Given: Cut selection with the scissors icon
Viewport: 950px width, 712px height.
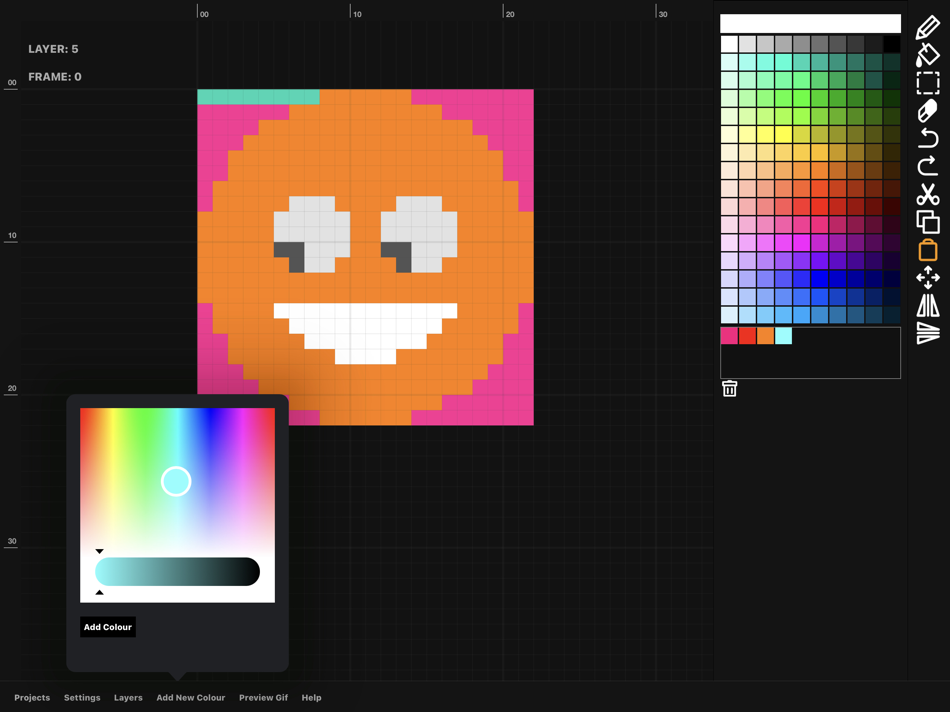Looking at the screenshot, I should pyautogui.click(x=927, y=194).
